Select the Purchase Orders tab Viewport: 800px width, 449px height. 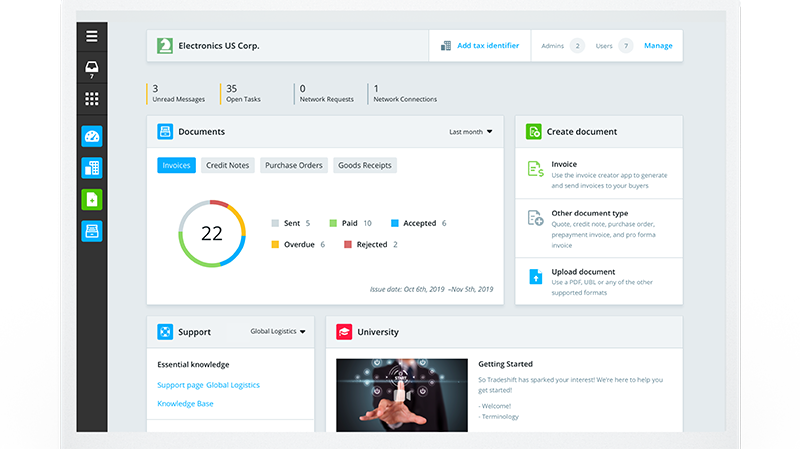(294, 165)
